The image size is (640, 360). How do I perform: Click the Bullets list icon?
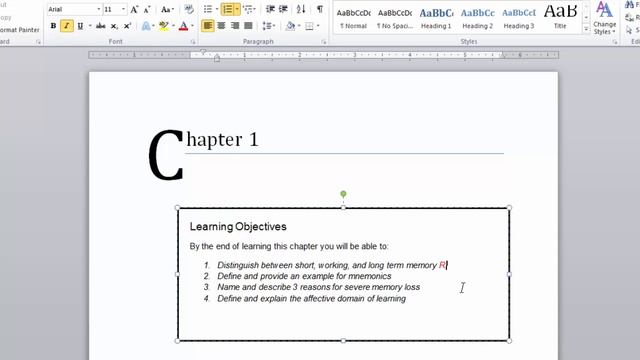click(x=208, y=9)
